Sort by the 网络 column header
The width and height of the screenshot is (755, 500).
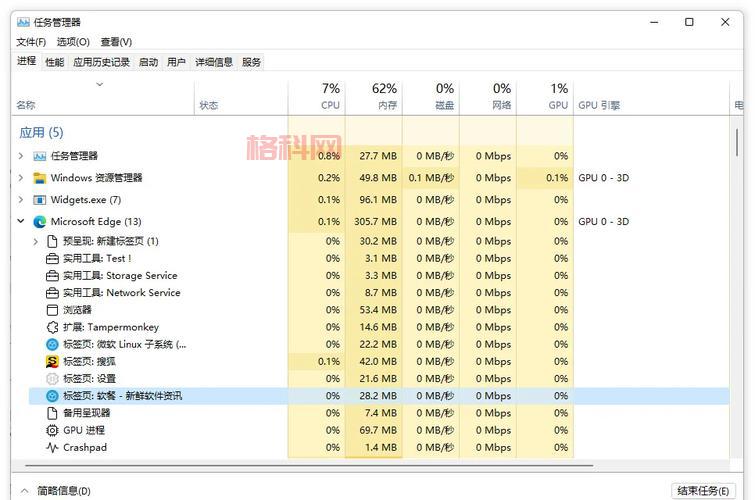(x=488, y=97)
